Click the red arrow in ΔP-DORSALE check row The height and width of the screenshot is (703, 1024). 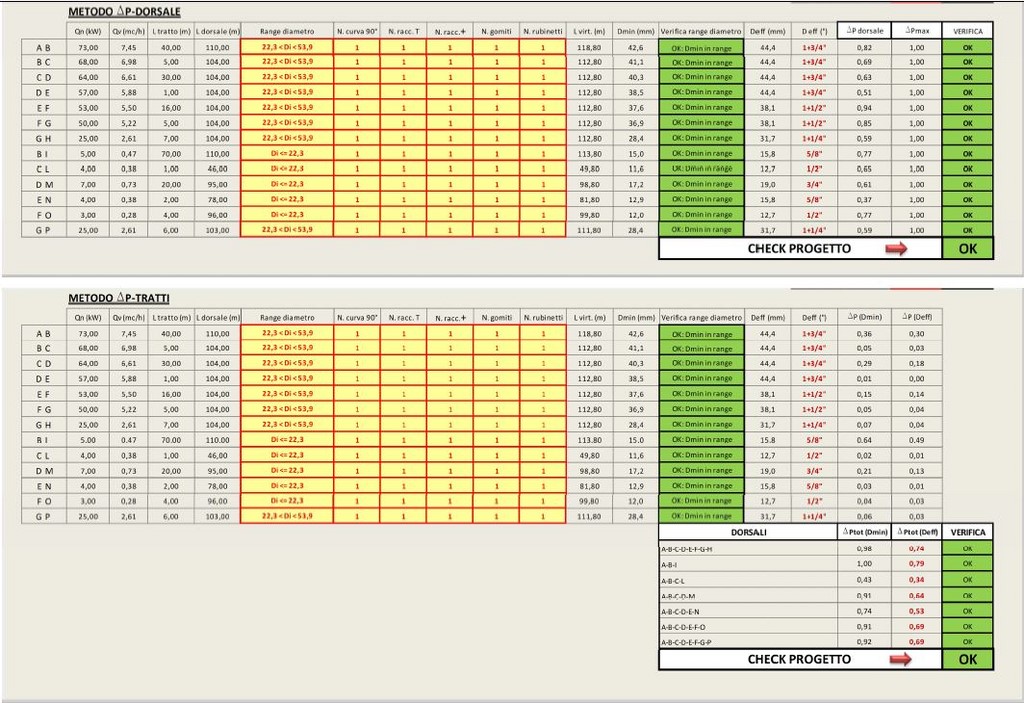click(896, 249)
